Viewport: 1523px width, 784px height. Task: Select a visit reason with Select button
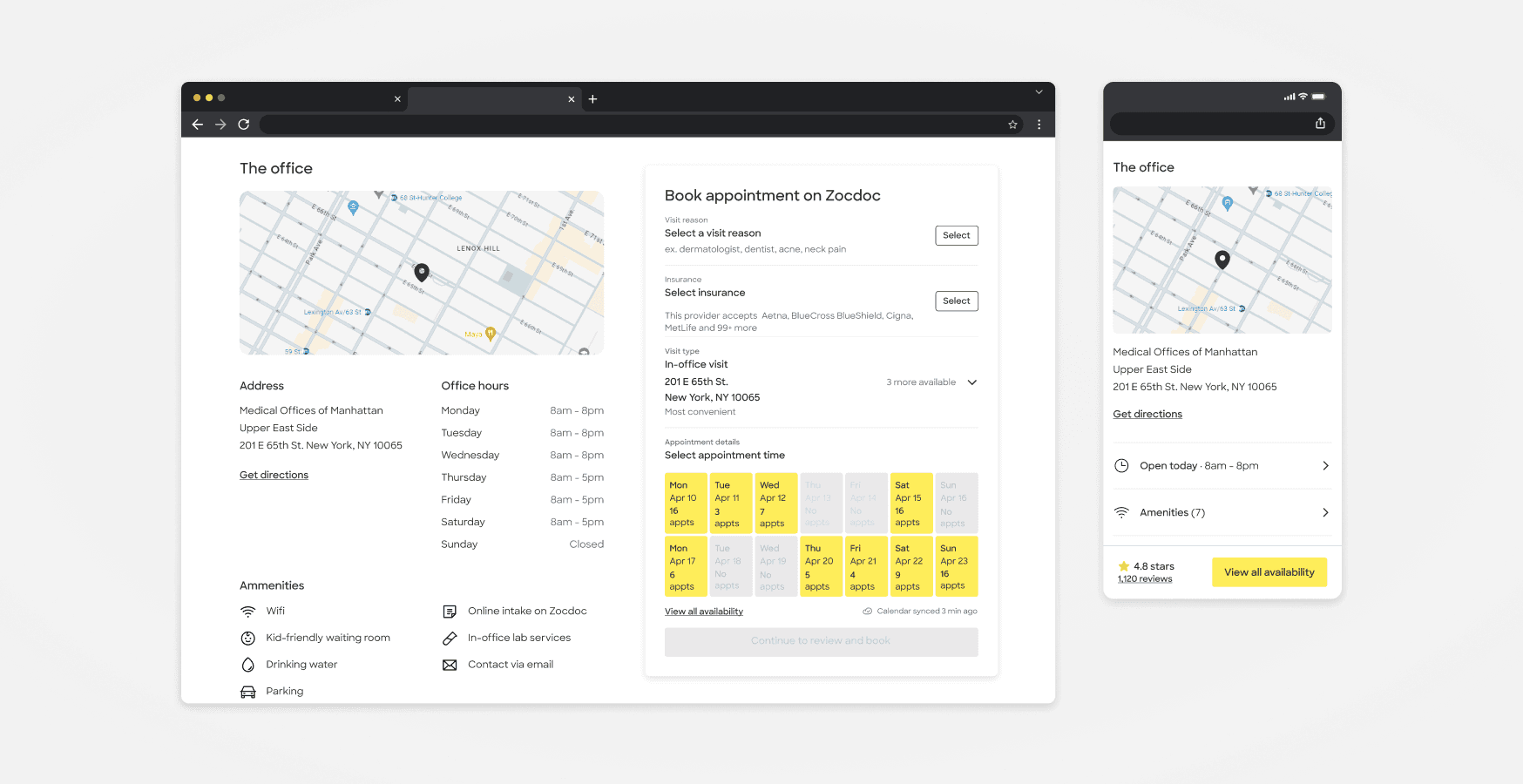(x=956, y=235)
